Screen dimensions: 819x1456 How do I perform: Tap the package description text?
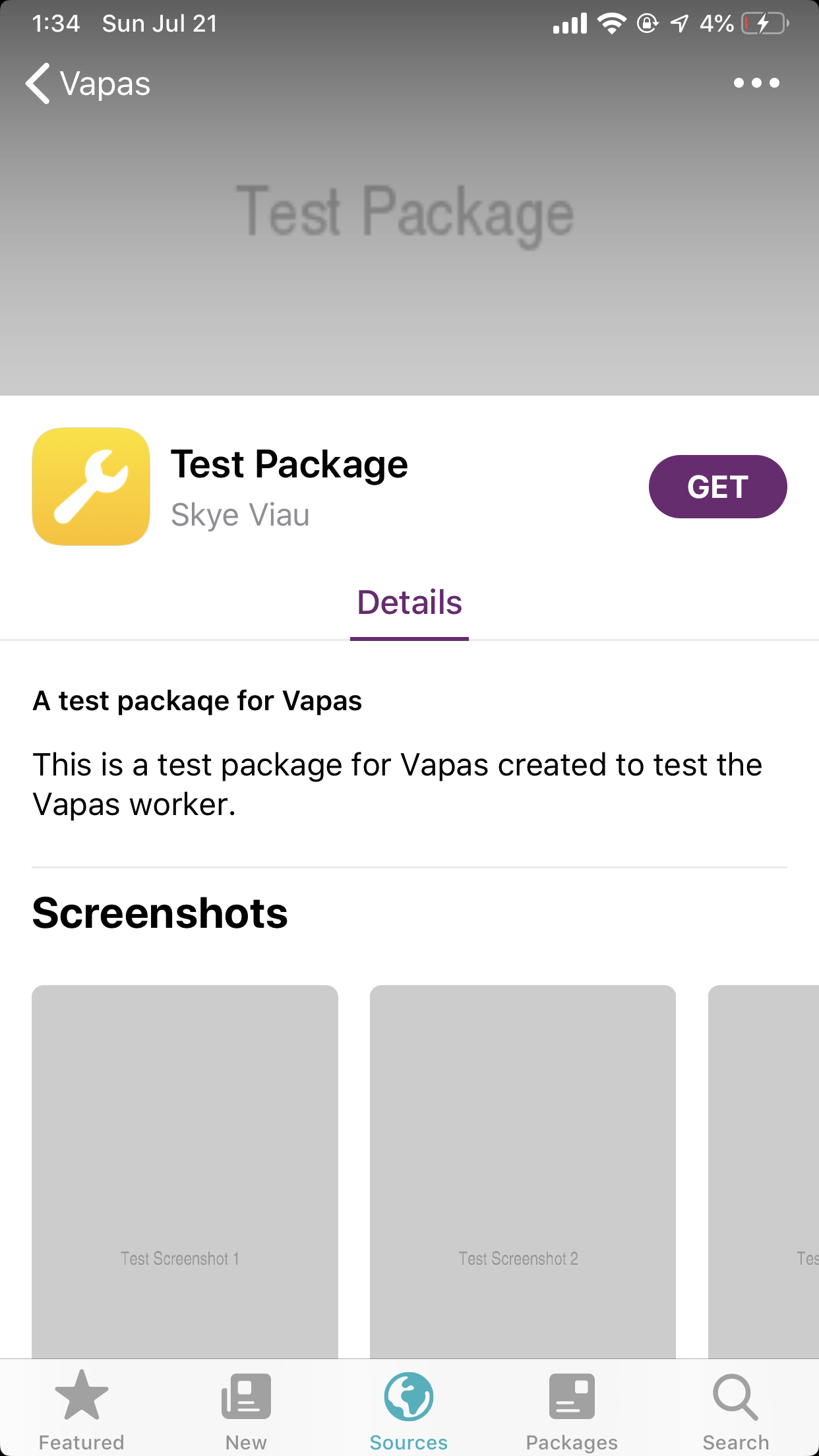point(398,784)
